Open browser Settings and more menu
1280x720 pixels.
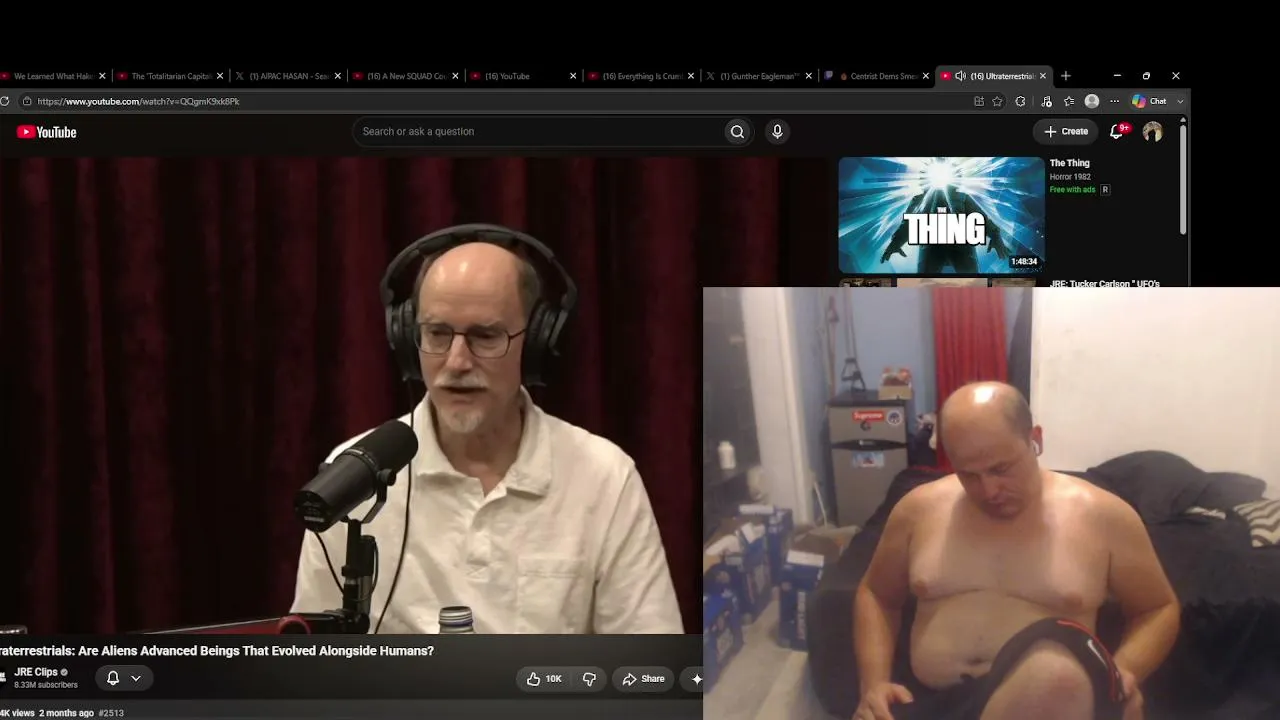1114,101
